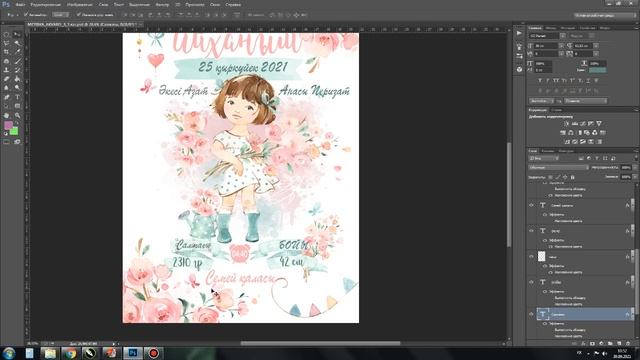Switch to the Каналы tab
This screenshot has width=640, height=360.
(547, 151)
